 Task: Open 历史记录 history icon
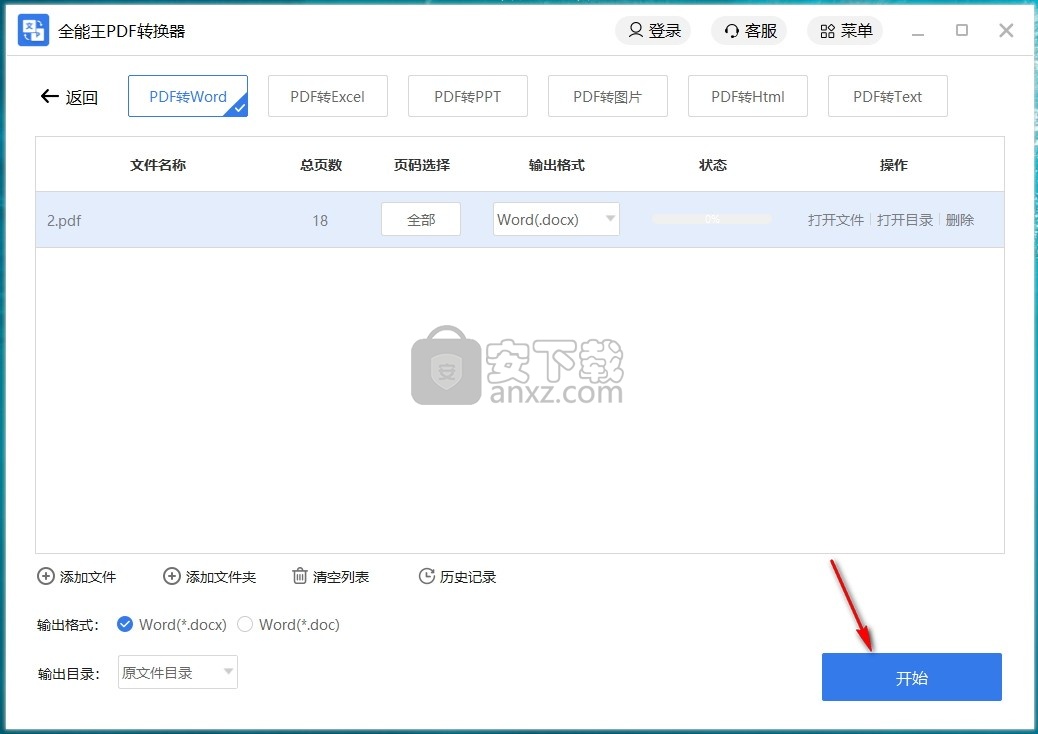coord(427,576)
